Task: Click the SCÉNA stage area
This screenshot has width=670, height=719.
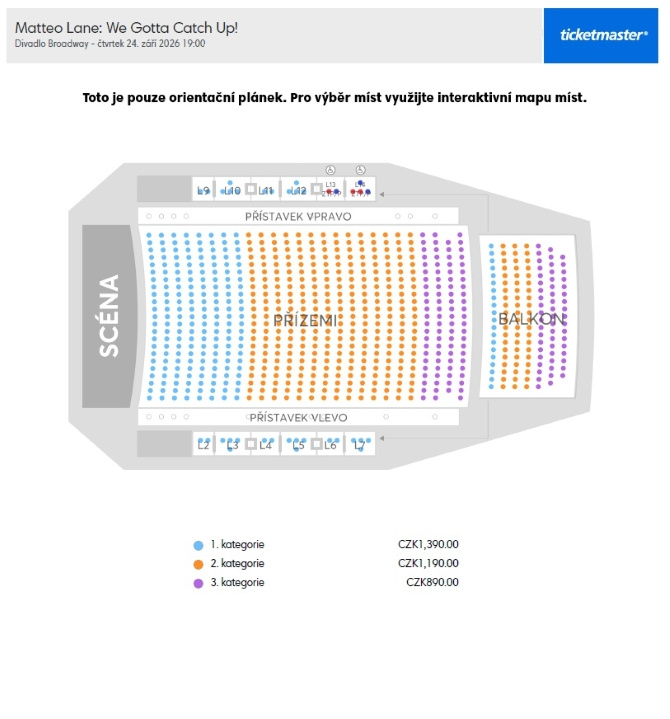Action: coord(109,316)
